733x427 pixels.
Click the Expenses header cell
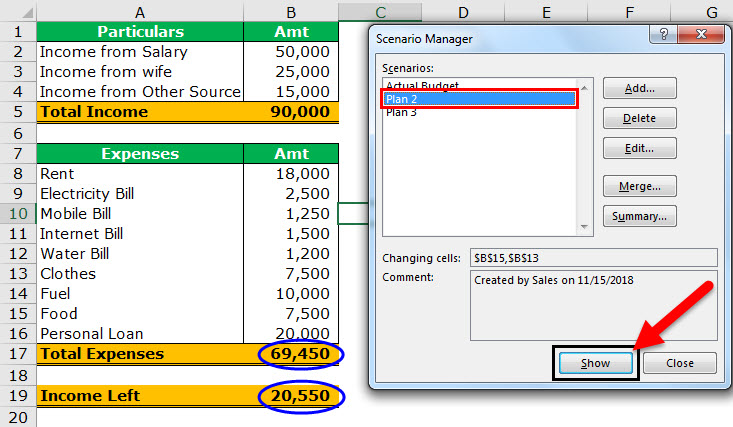coord(140,154)
